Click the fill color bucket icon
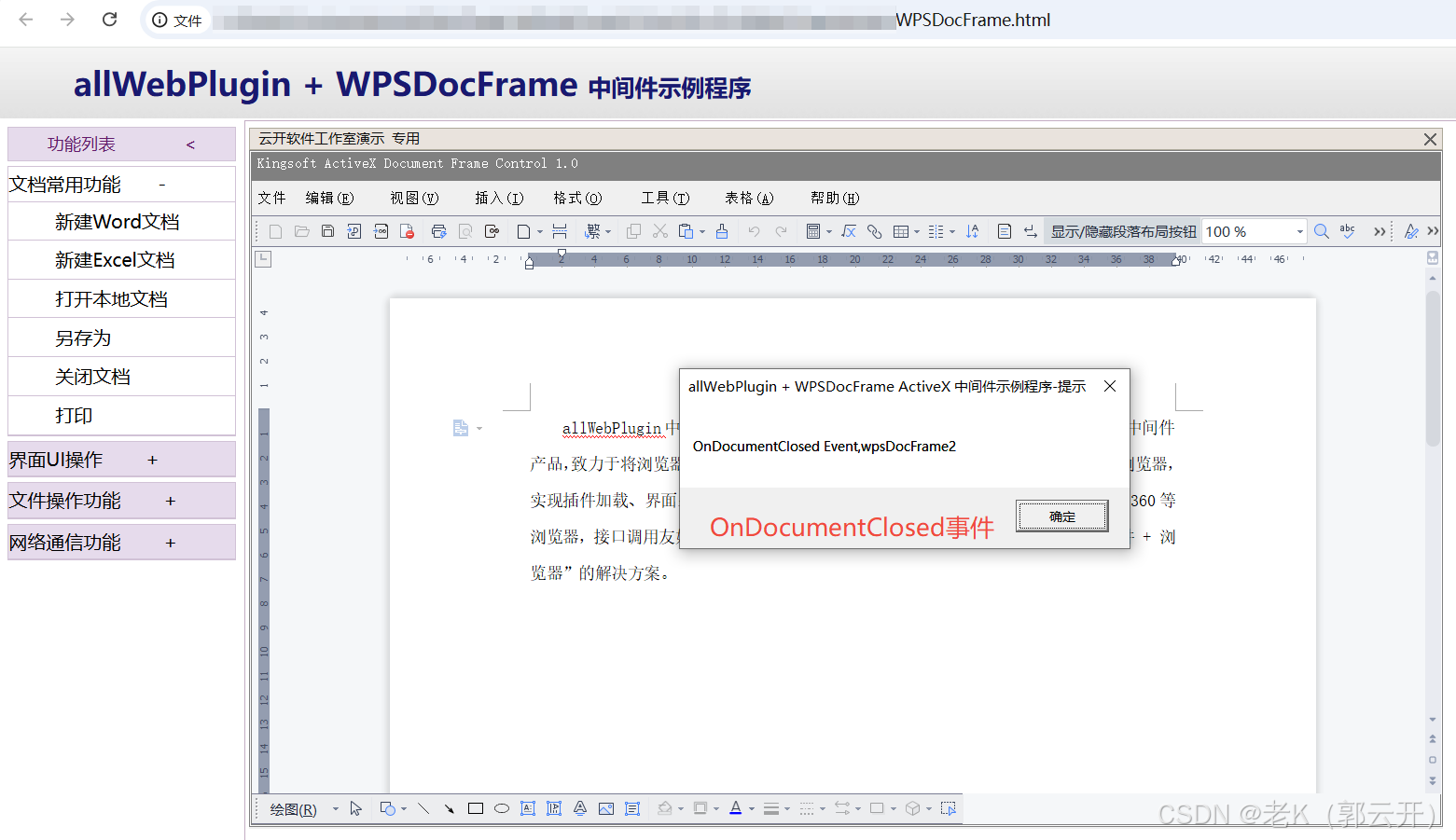Screen dimensions: 1456x840 coord(665,808)
